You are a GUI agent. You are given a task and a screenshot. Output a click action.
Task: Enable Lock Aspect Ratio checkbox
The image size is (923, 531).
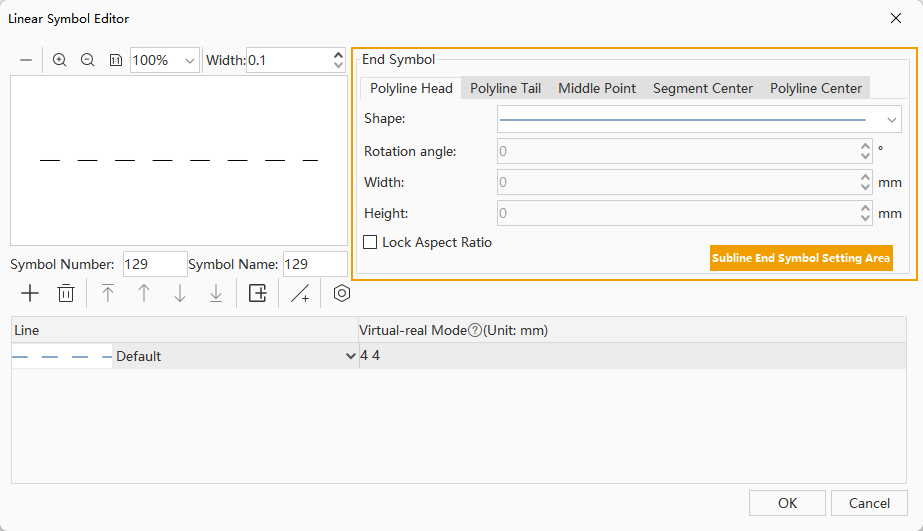(370, 242)
